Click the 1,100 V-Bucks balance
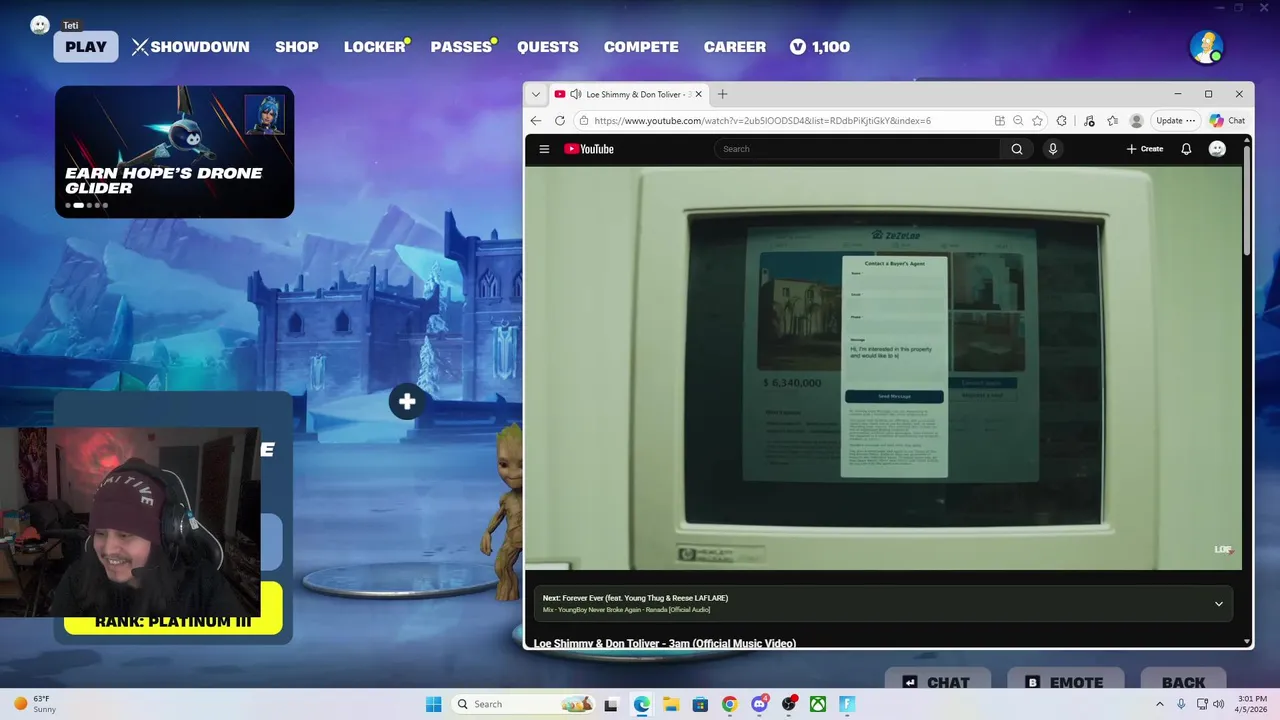Viewport: 1280px width, 720px height. (x=820, y=47)
